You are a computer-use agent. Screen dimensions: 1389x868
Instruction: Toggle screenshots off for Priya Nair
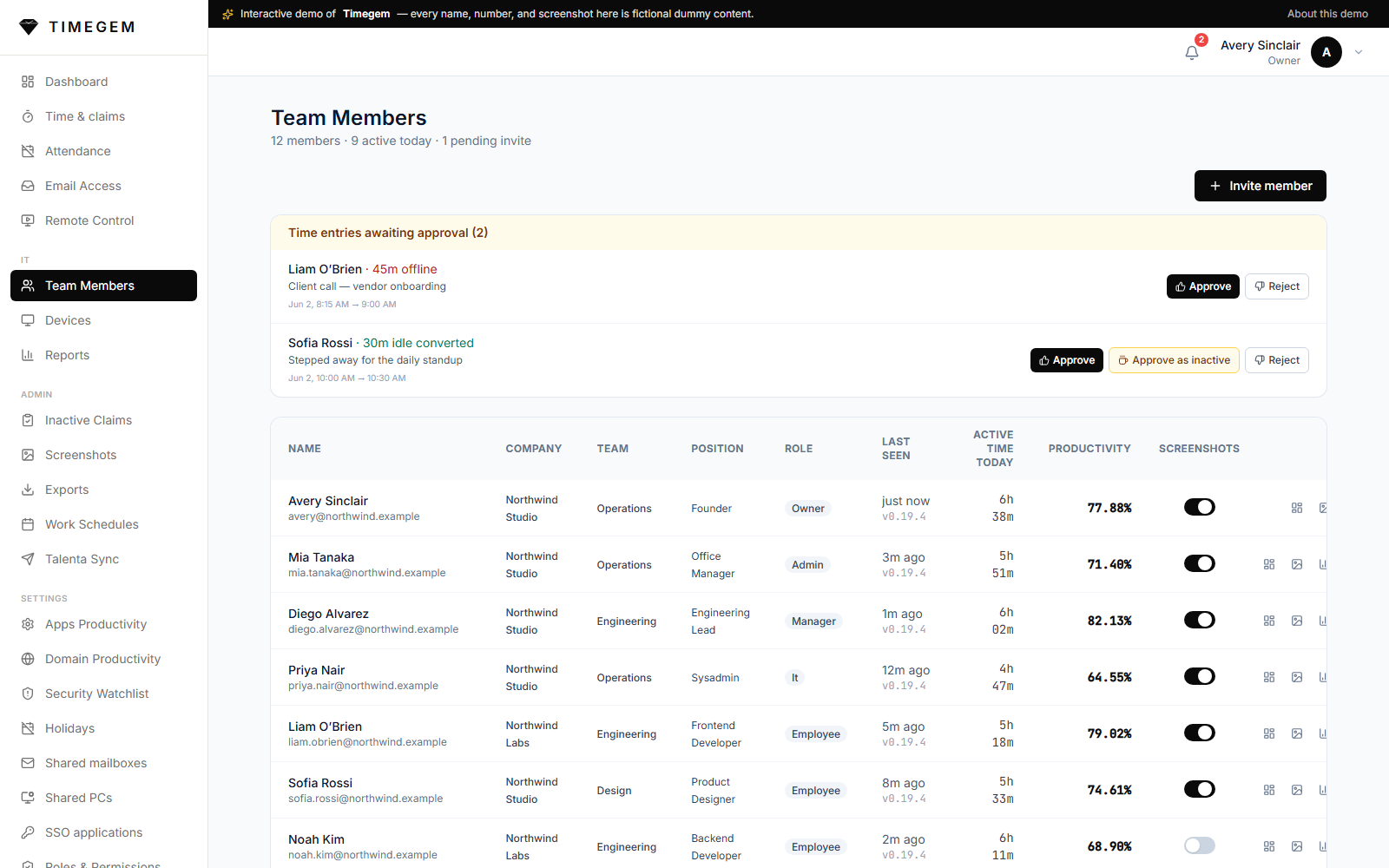(x=1200, y=676)
